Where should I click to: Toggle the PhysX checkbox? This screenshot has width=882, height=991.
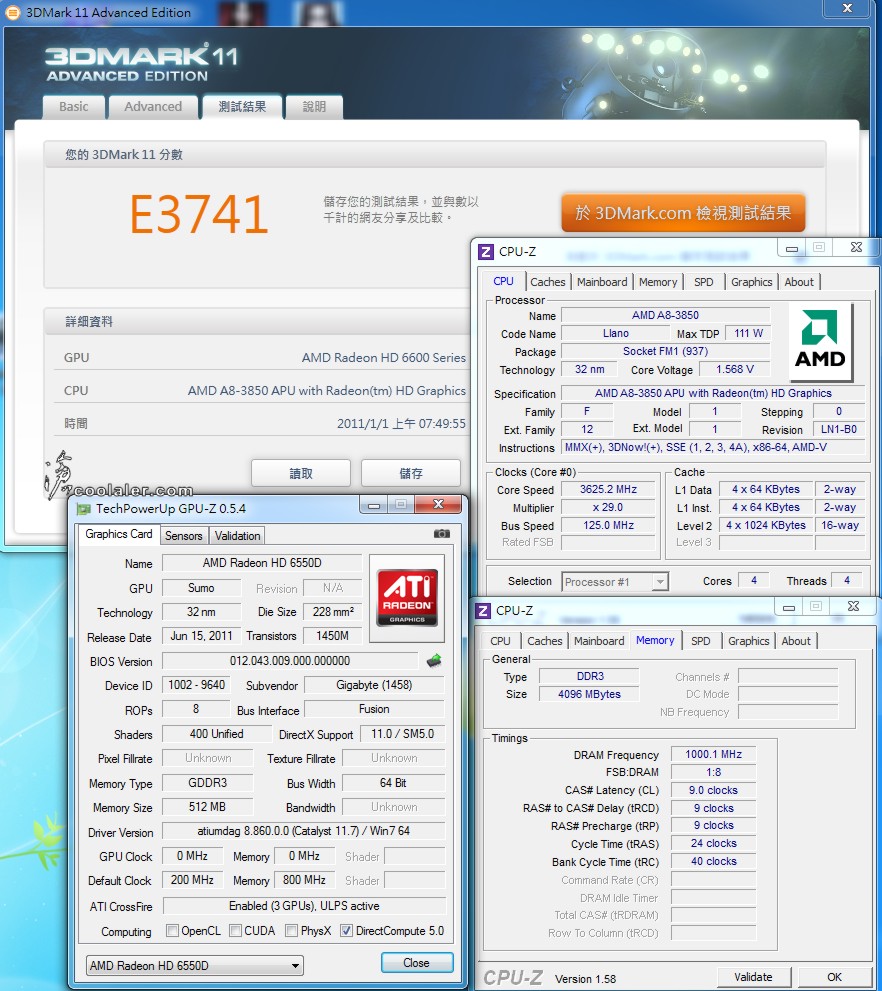291,930
